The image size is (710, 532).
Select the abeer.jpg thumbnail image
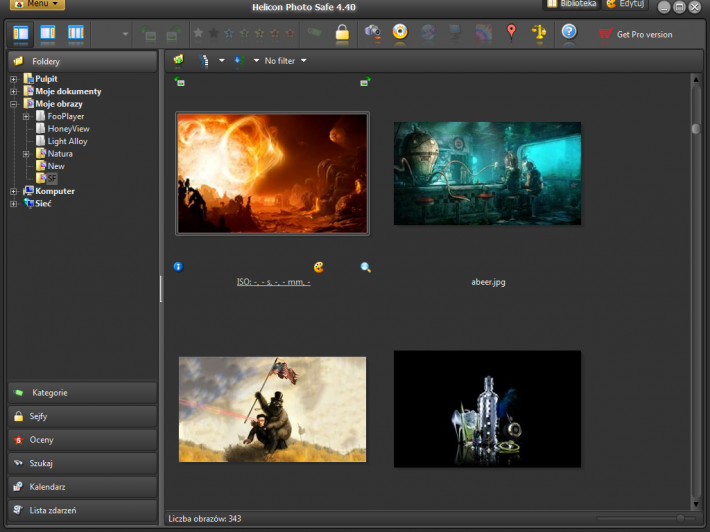(487, 173)
